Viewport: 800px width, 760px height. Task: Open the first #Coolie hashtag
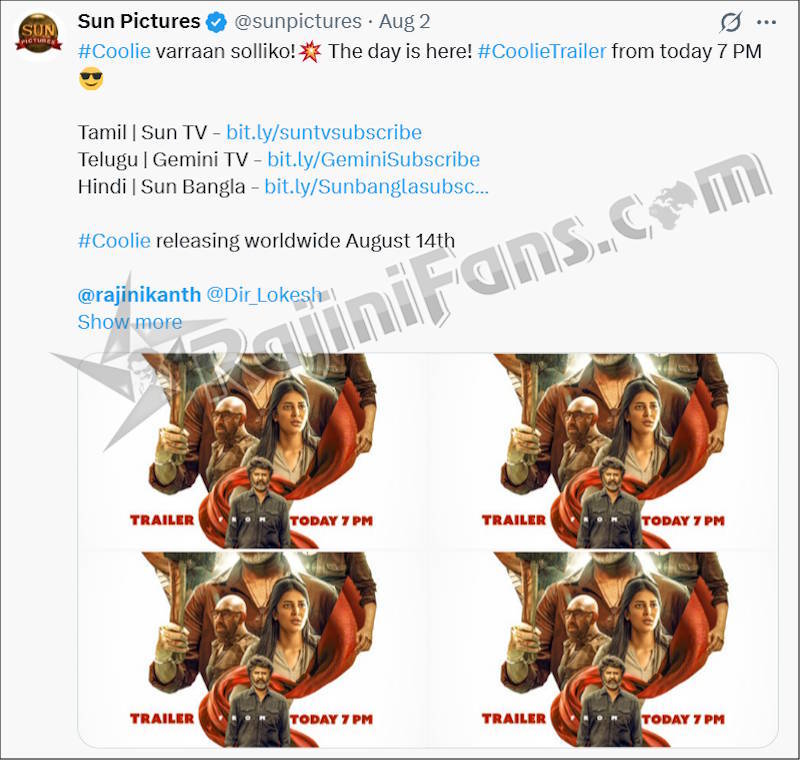click(x=114, y=52)
